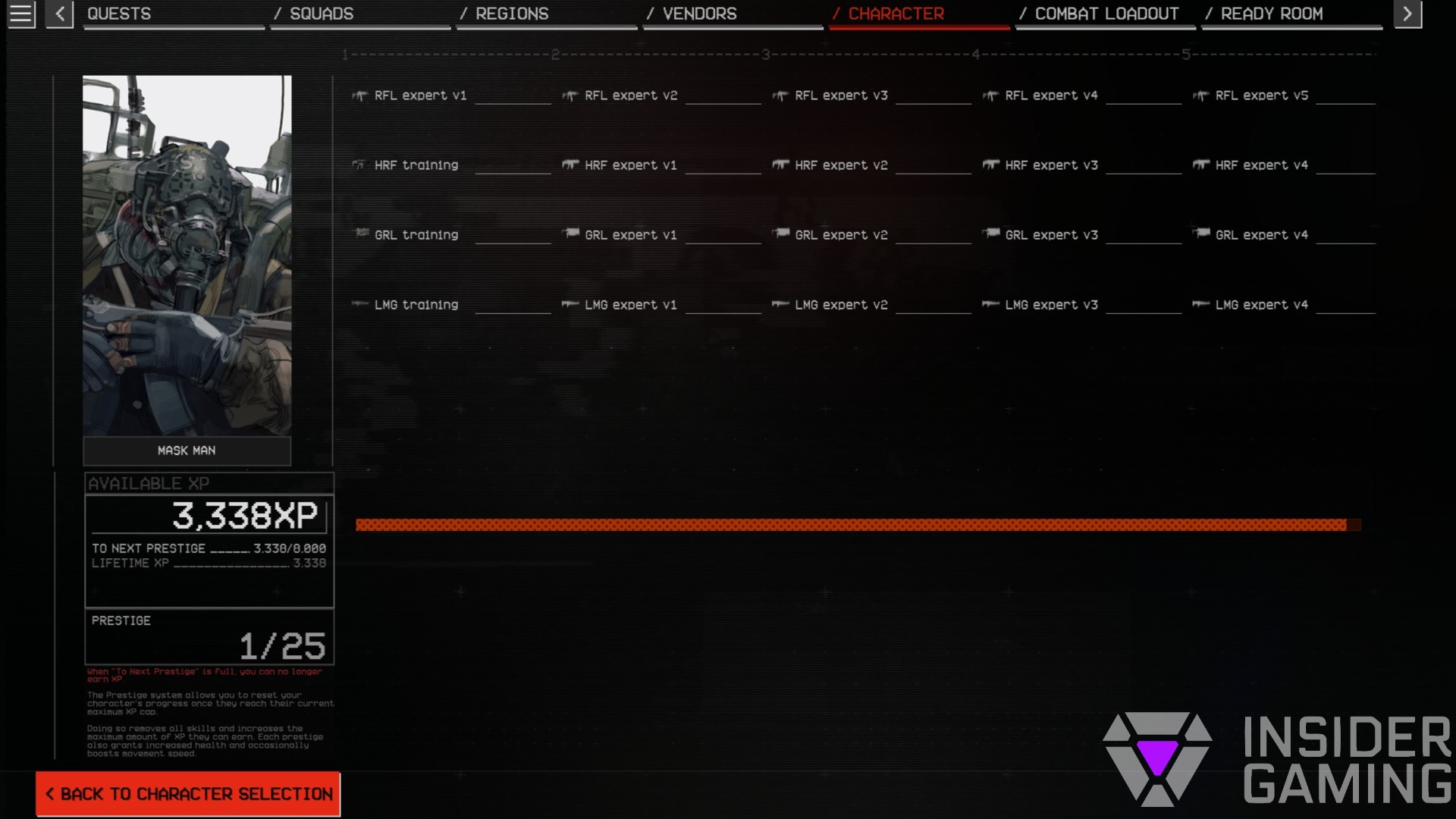The image size is (1456, 819).
Task: Expand the left navigation arrow
Action: [60, 12]
